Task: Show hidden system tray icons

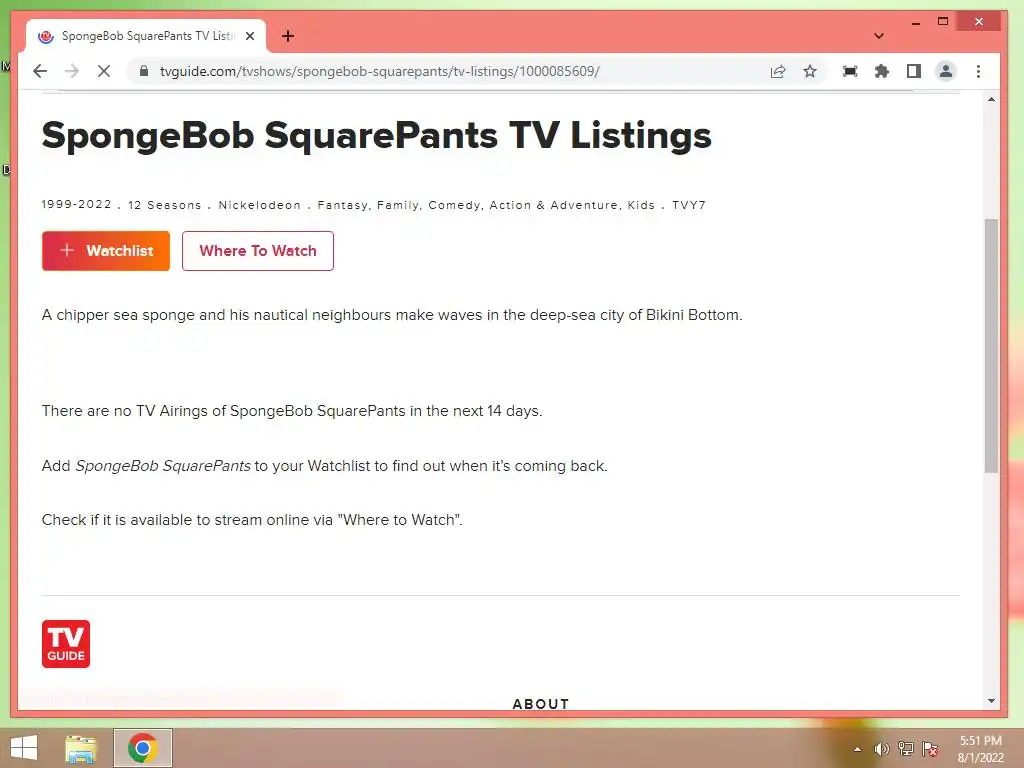Action: (x=857, y=749)
